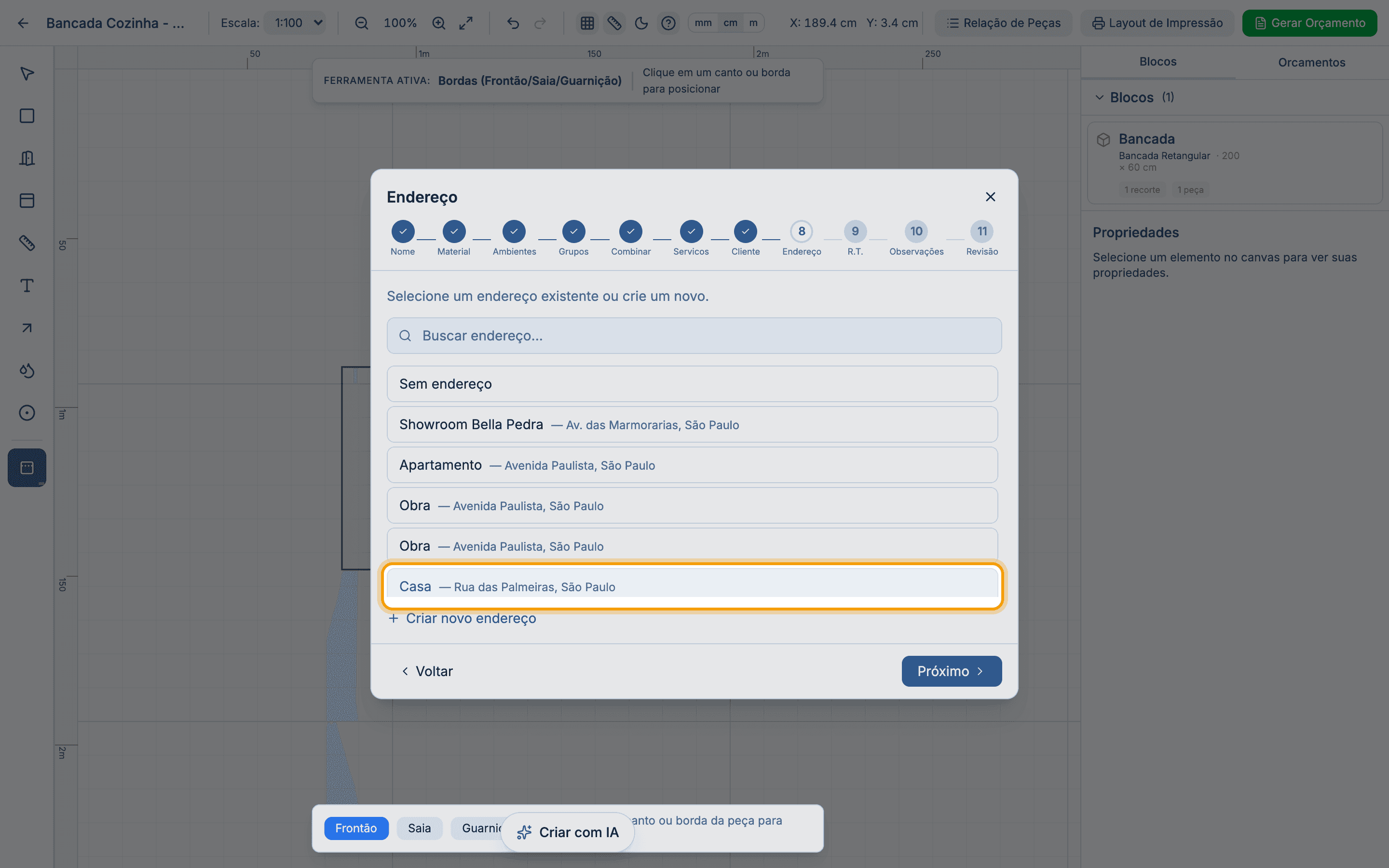This screenshot has height=868, width=1389.
Task: Click Gerar Orçamento button
Action: pos(1309,23)
